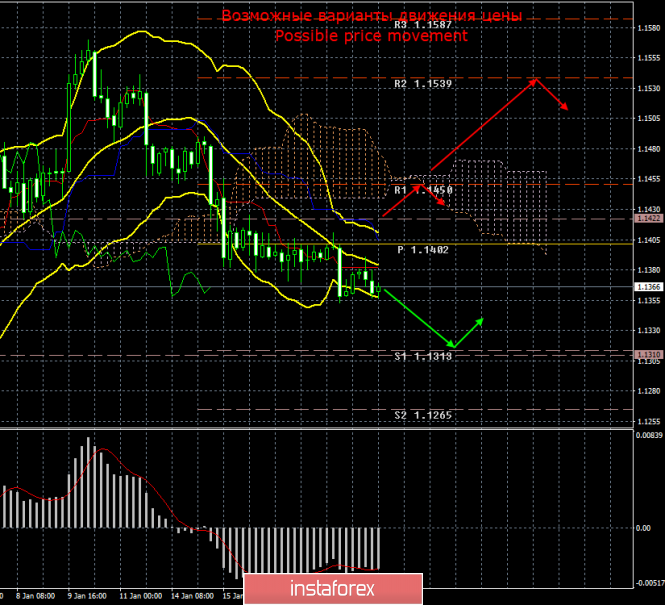Click the 1.1480 price axis value
665x605 pixels.
pos(649,149)
